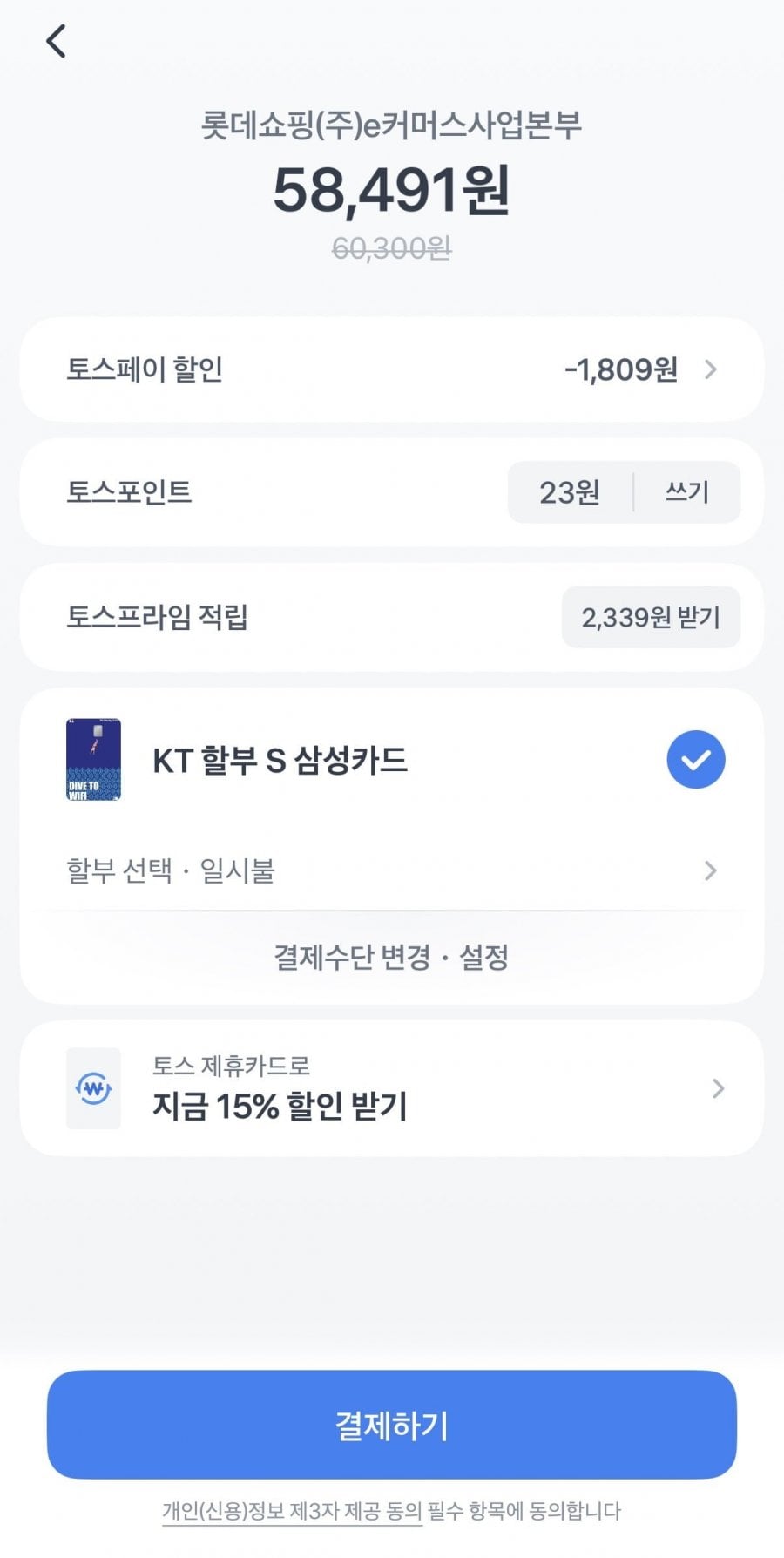The height and width of the screenshot is (1558, 784).
Task: Open 토스페이 할인 details chevron
Action: coord(711,369)
